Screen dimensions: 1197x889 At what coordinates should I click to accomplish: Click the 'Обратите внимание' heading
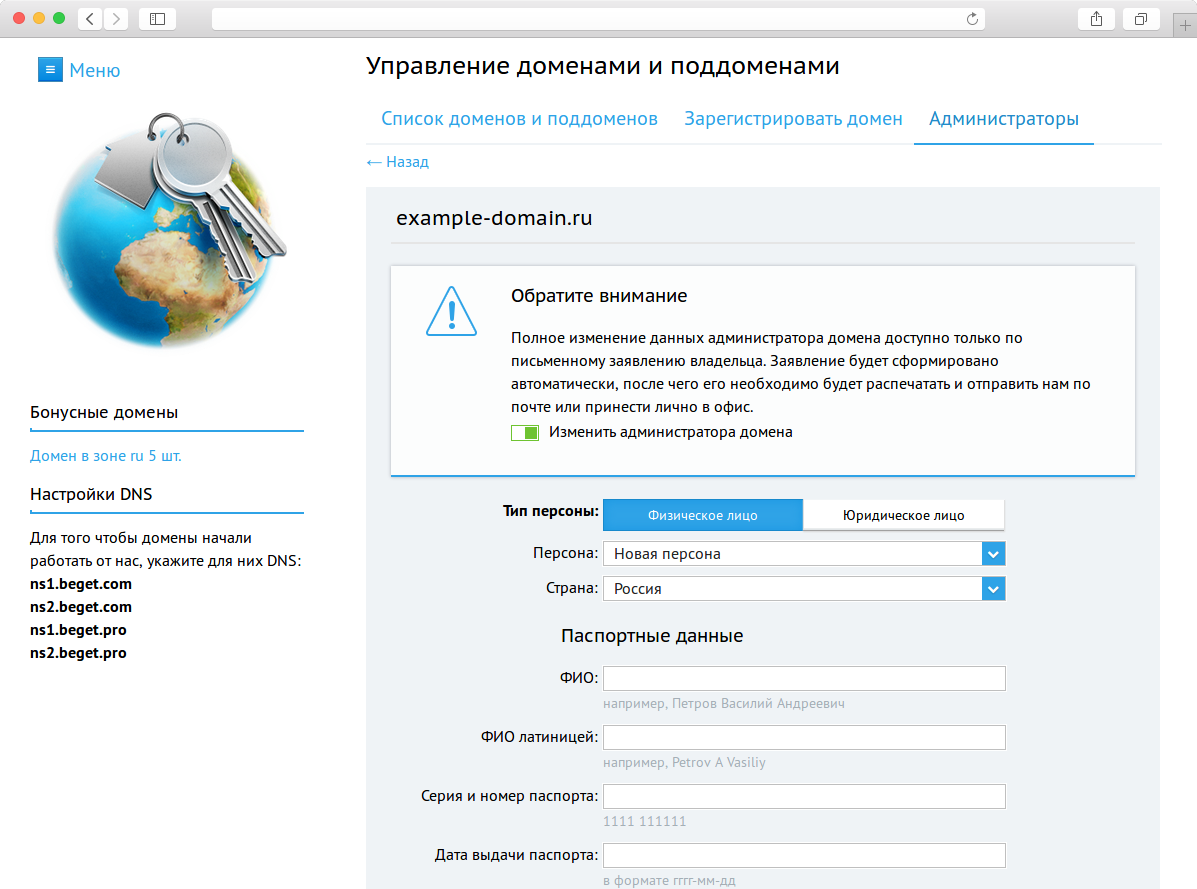(x=599, y=296)
